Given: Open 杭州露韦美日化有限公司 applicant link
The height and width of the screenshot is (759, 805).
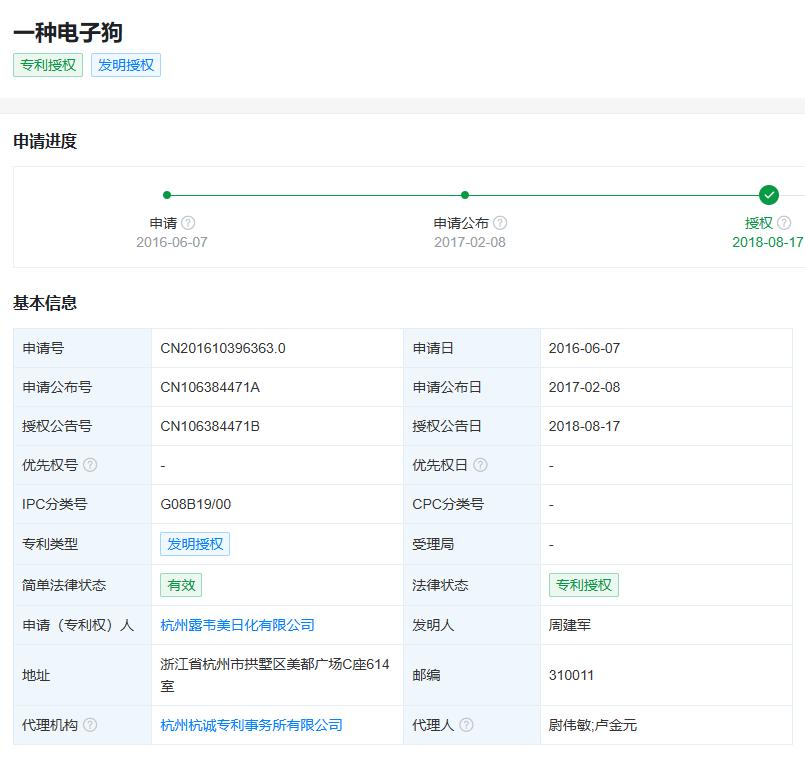Looking at the screenshot, I should [238, 625].
